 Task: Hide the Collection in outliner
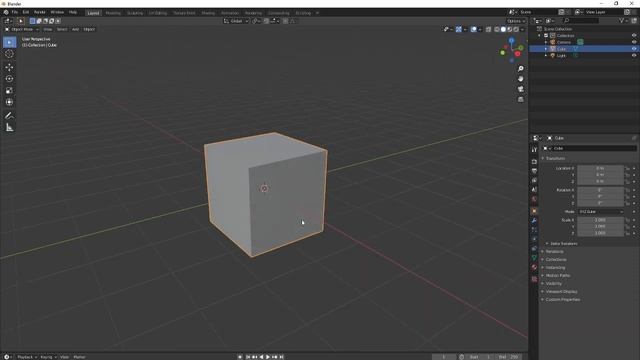634,36
